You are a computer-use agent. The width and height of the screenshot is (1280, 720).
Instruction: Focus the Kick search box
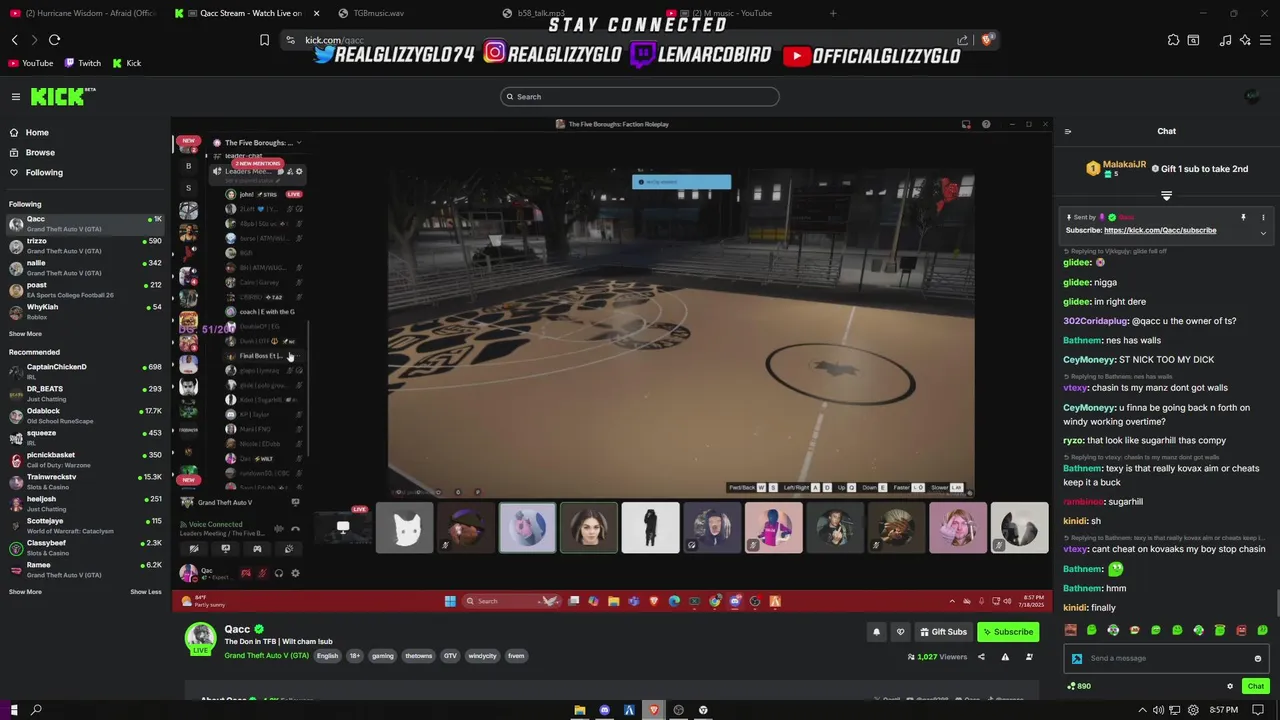click(x=640, y=97)
